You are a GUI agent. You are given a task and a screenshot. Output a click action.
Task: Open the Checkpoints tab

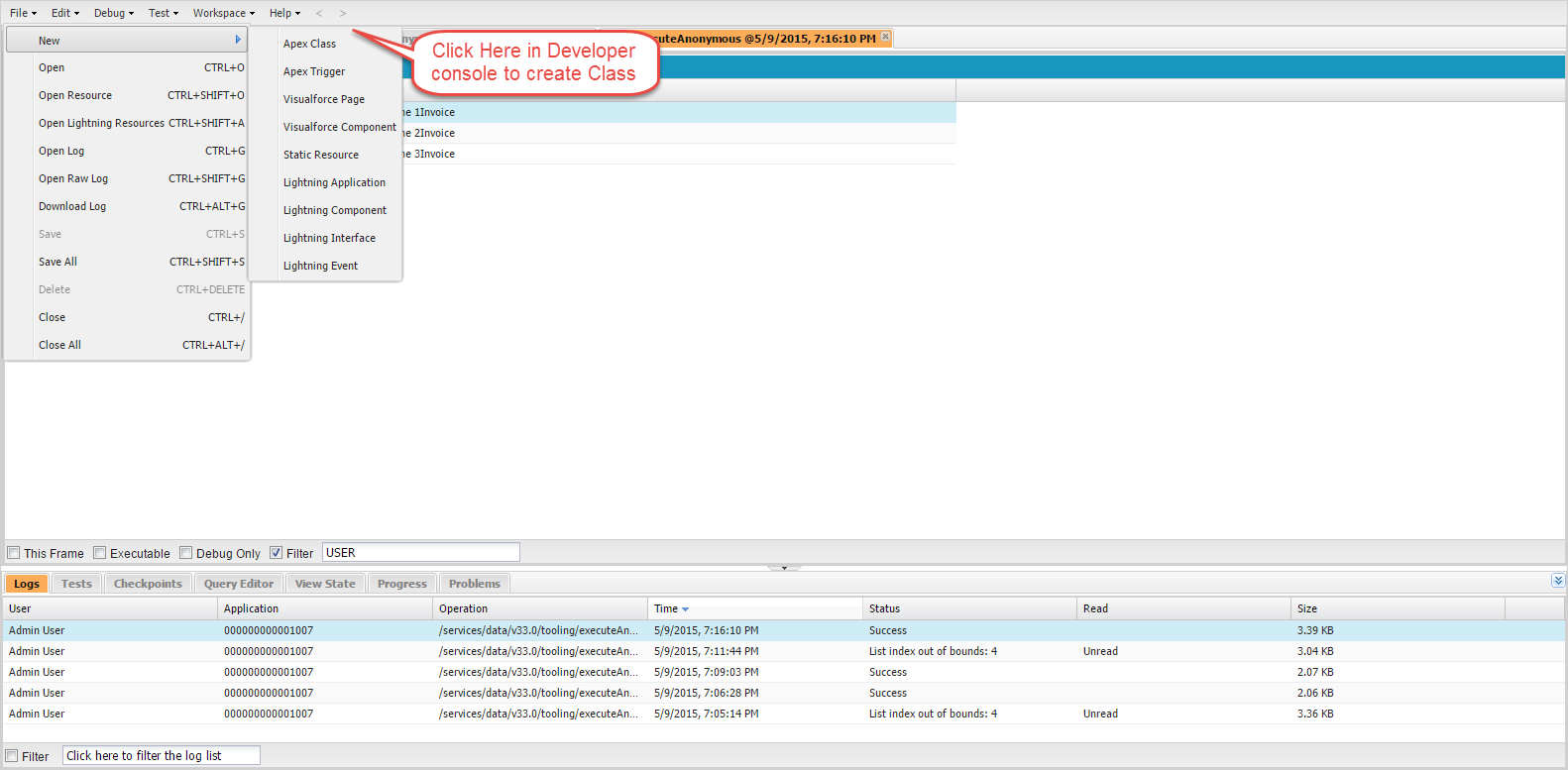[148, 584]
